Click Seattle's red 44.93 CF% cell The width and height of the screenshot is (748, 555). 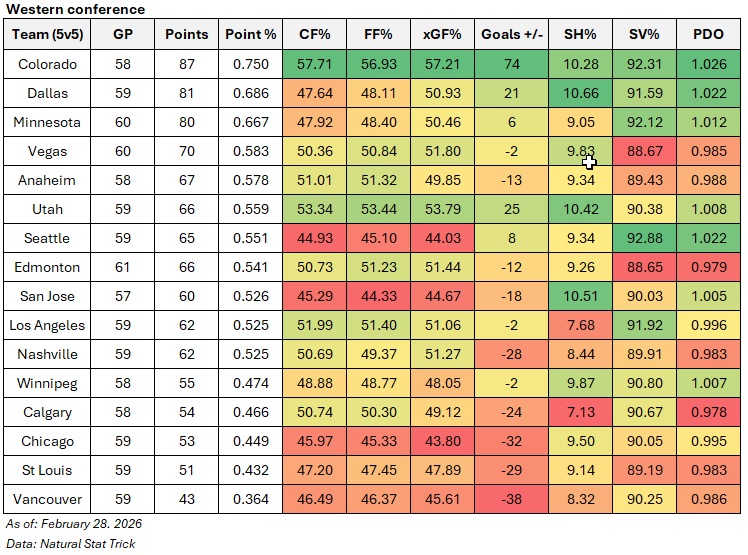315,238
